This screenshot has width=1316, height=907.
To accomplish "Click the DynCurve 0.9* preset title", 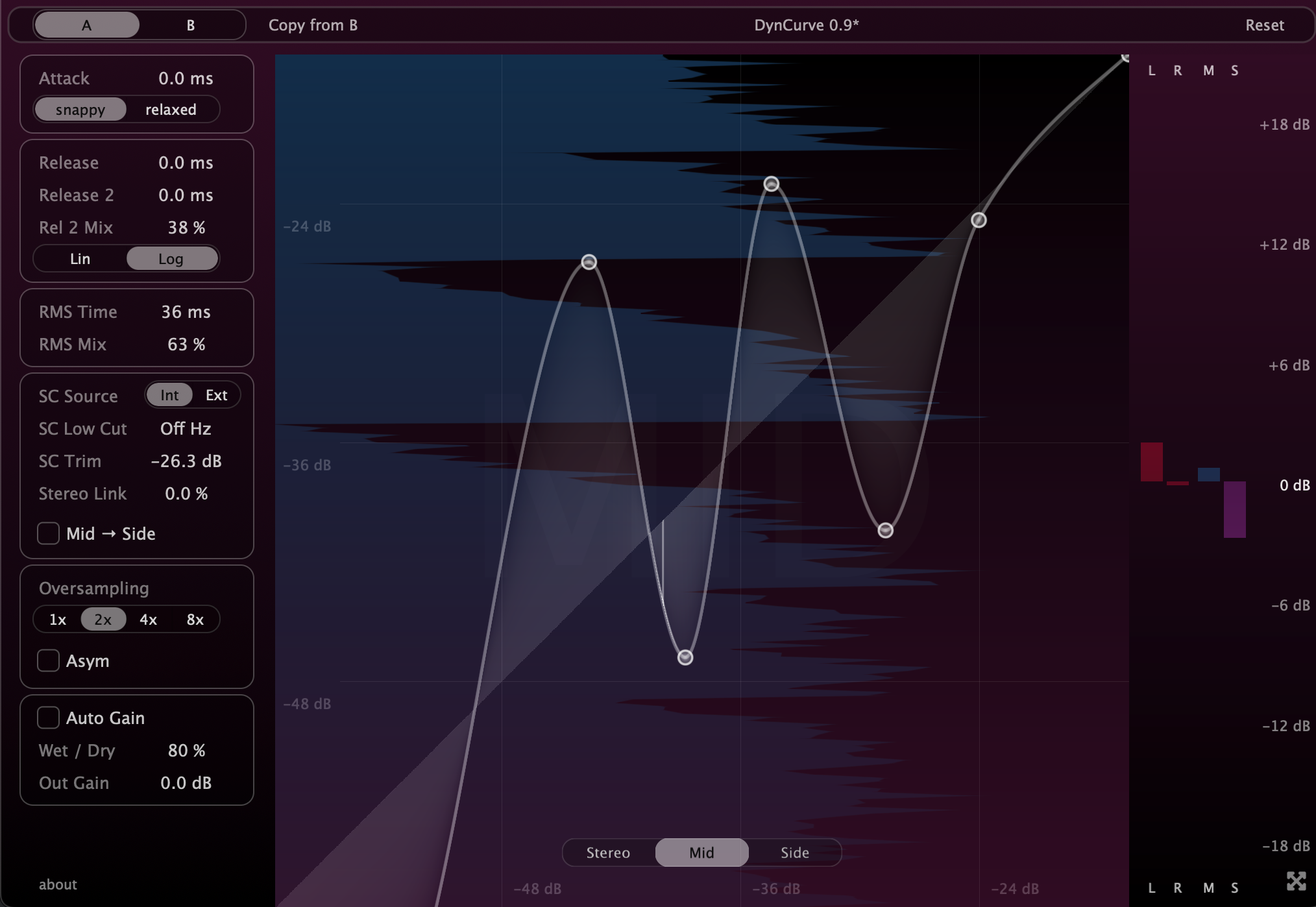I will [806, 25].
